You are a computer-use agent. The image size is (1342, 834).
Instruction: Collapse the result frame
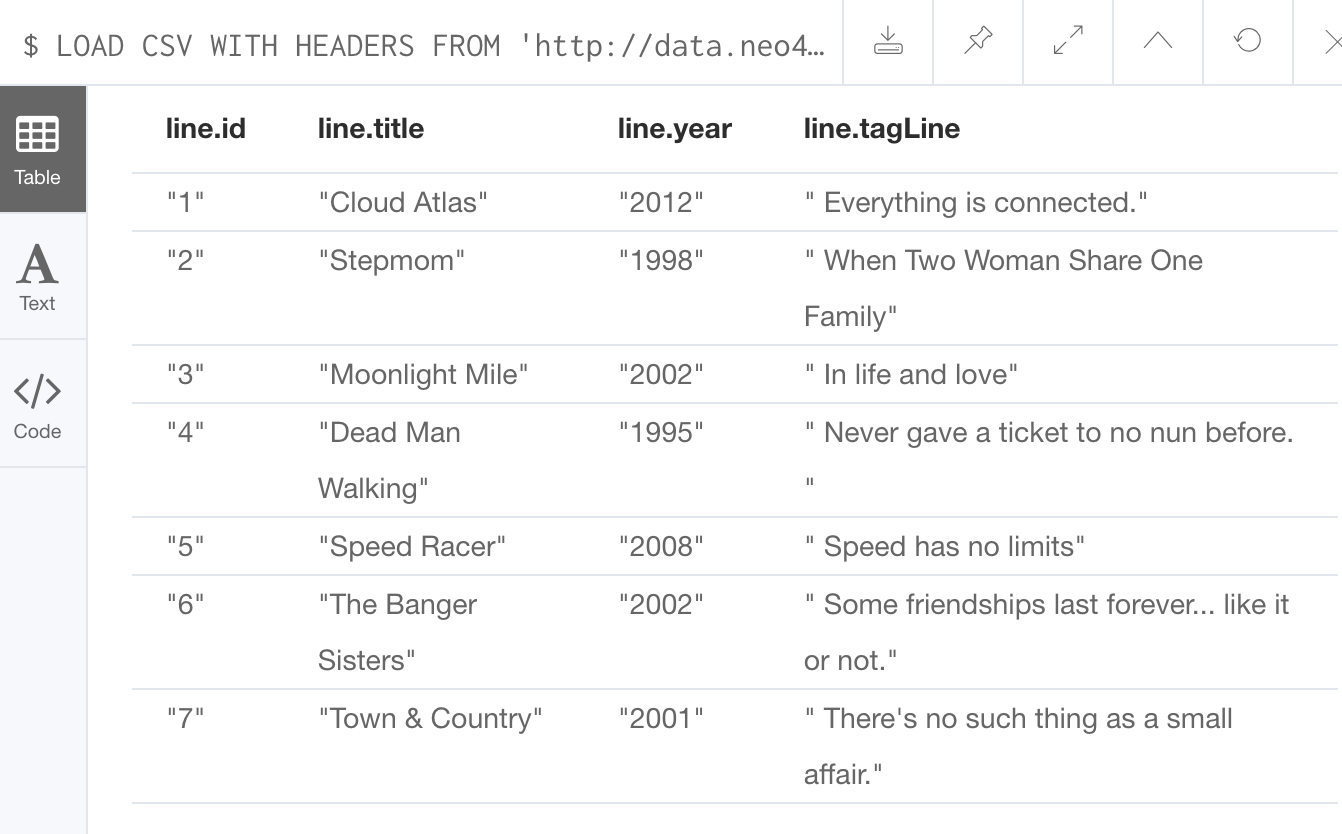pos(1158,42)
